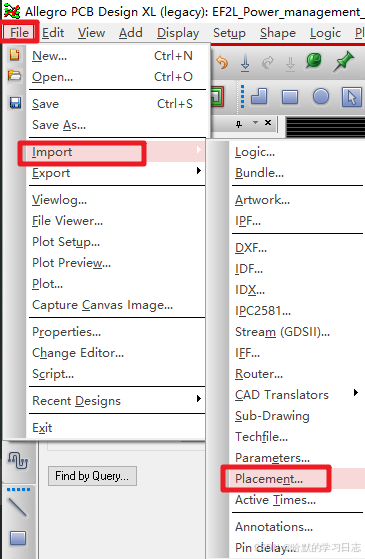This screenshot has height=559, width=365.
Task: Select IDF... import option
Action: pyautogui.click(x=297, y=269)
